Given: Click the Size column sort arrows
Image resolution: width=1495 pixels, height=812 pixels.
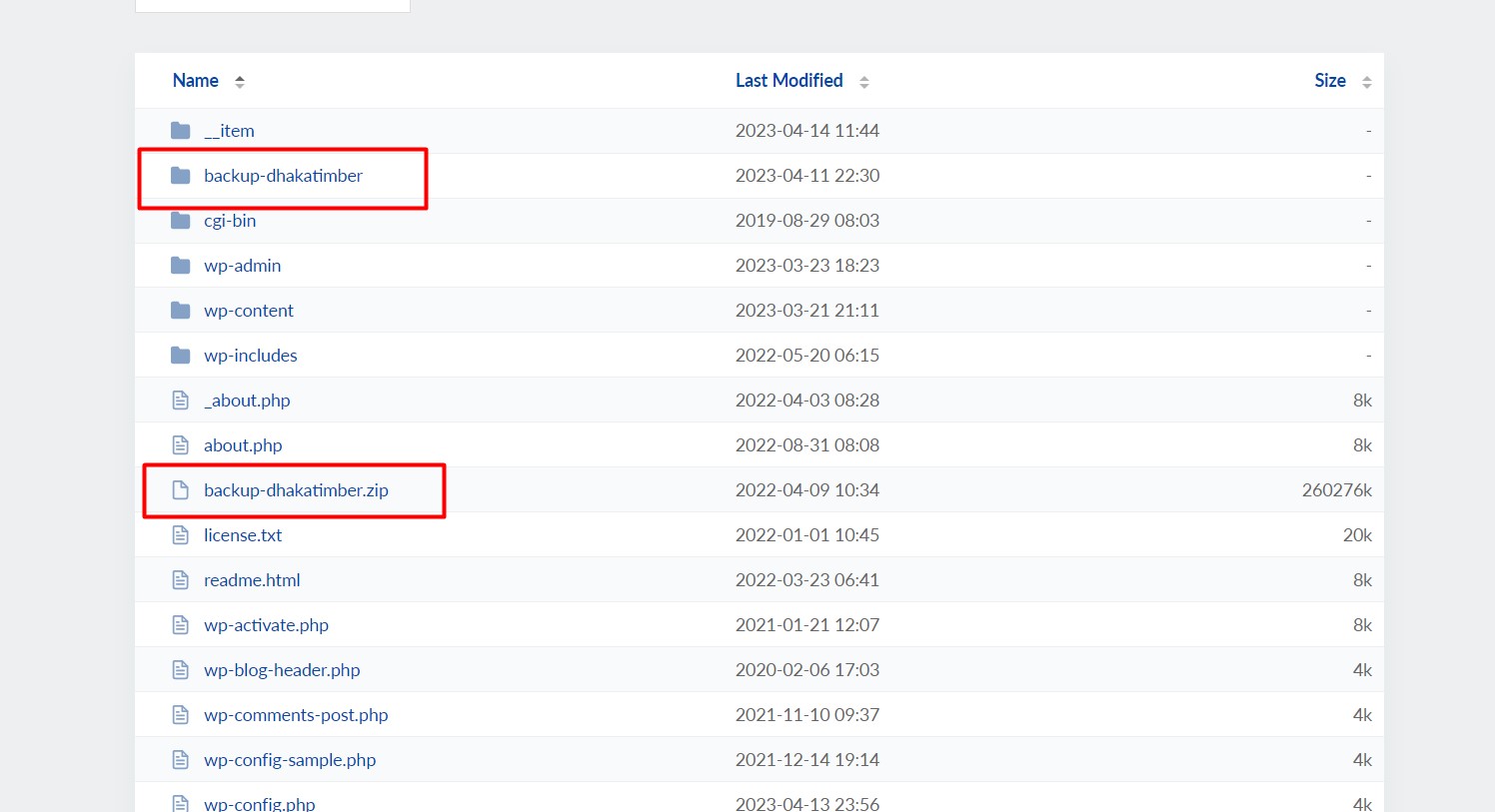Looking at the screenshot, I should pos(1366,82).
